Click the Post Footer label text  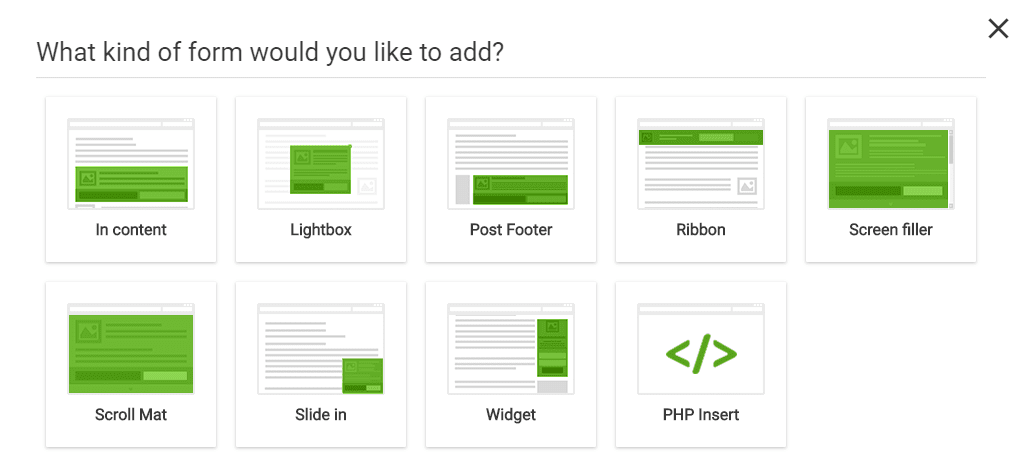pos(511,230)
